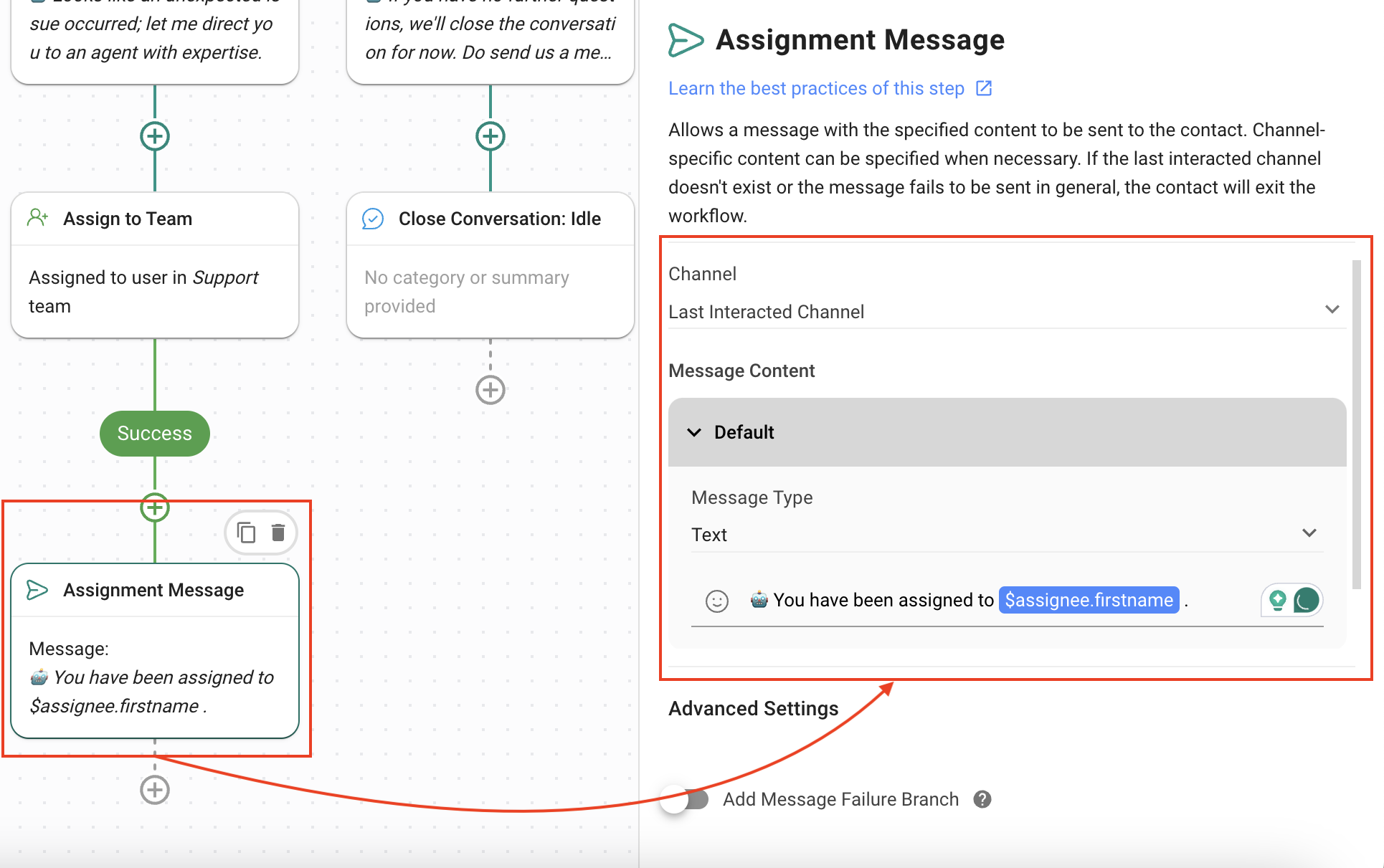
Task: Click the trash delete step icon
Action: click(x=278, y=533)
